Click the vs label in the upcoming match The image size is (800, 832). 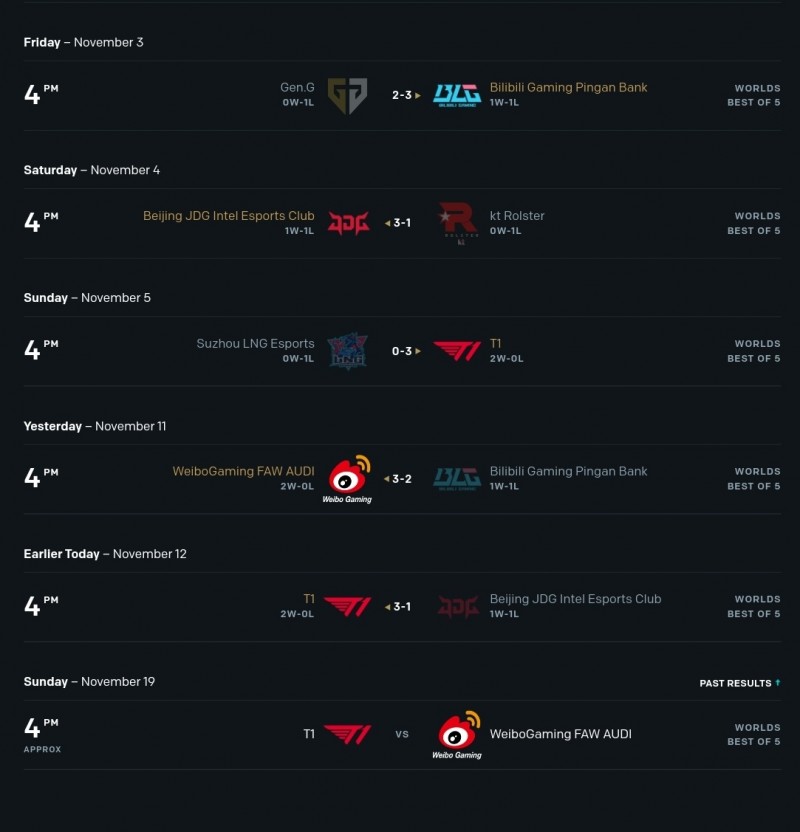402,735
